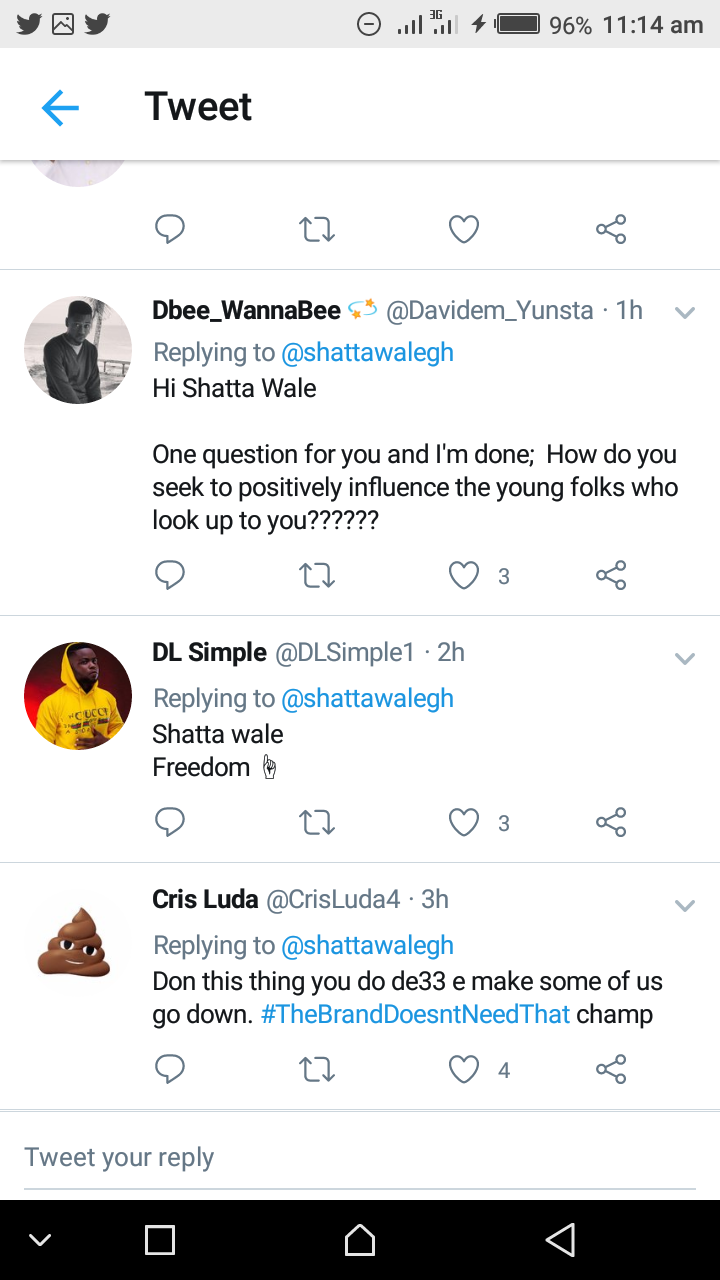Open @shattawalegh mention in Dbee_WannaBee's reply
Image resolution: width=720 pixels, height=1280 pixels.
coord(367,352)
